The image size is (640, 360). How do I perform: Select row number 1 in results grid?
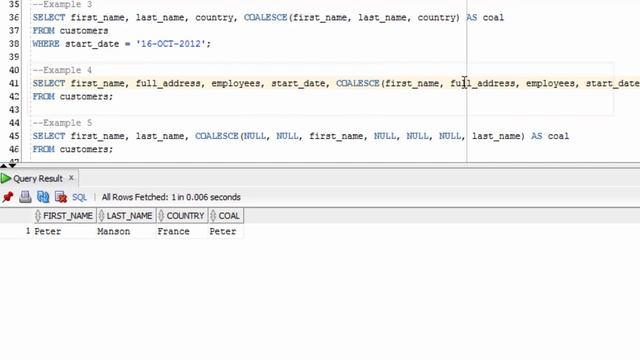28,231
